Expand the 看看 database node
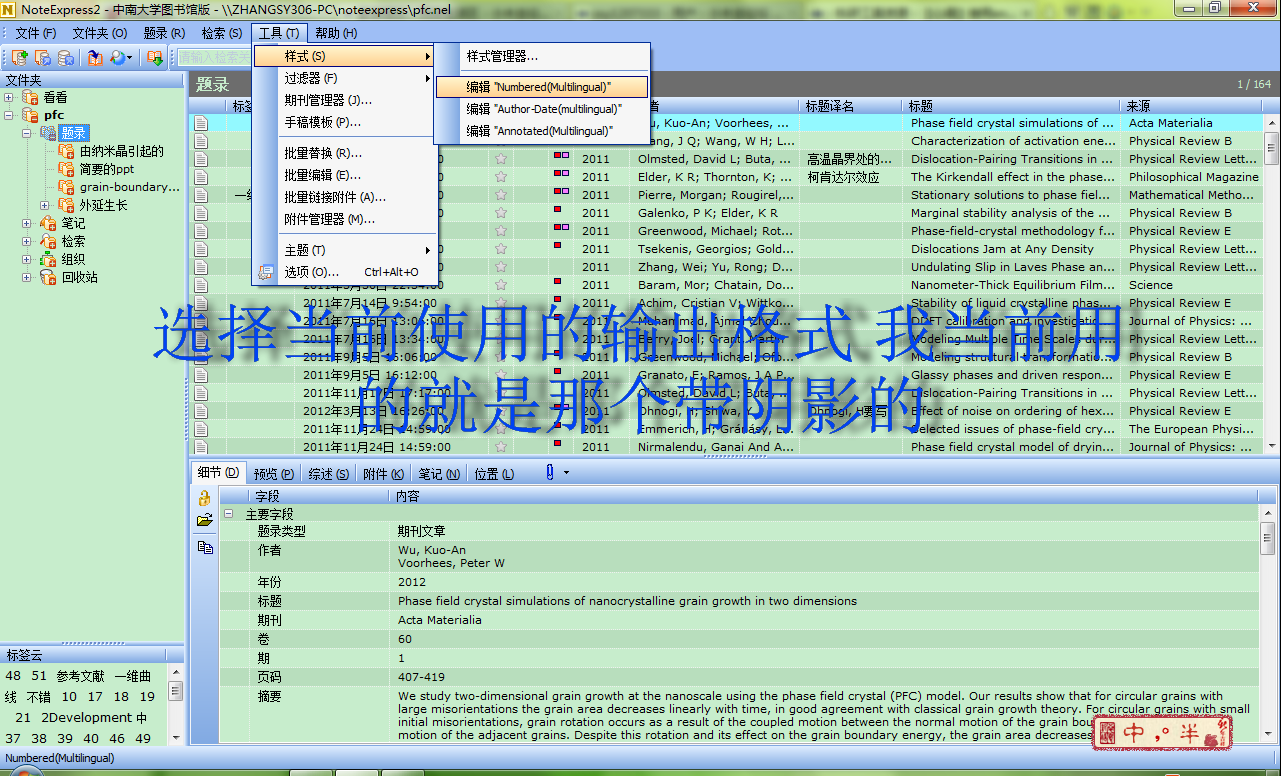The width and height of the screenshot is (1281, 776). click(9, 98)
